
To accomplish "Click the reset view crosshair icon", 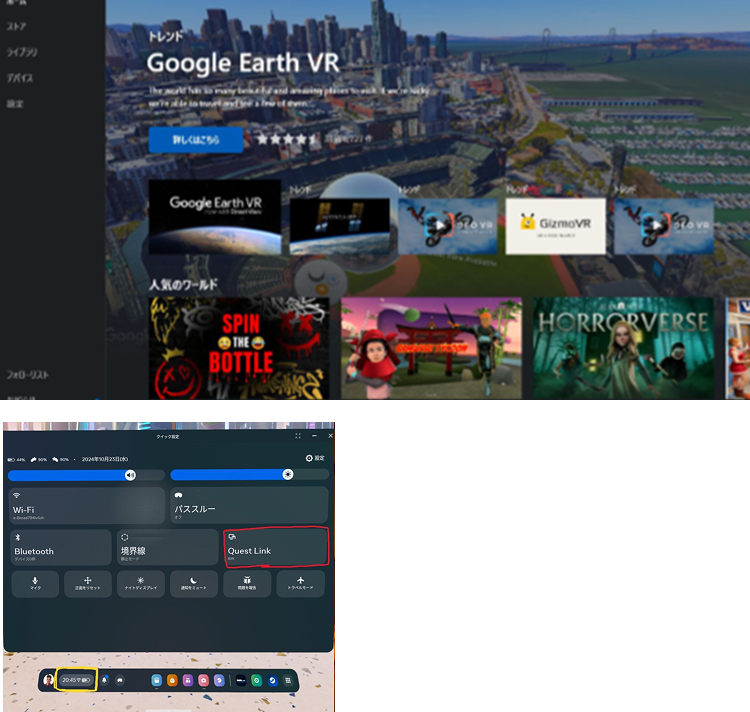I will click(88, 583).
